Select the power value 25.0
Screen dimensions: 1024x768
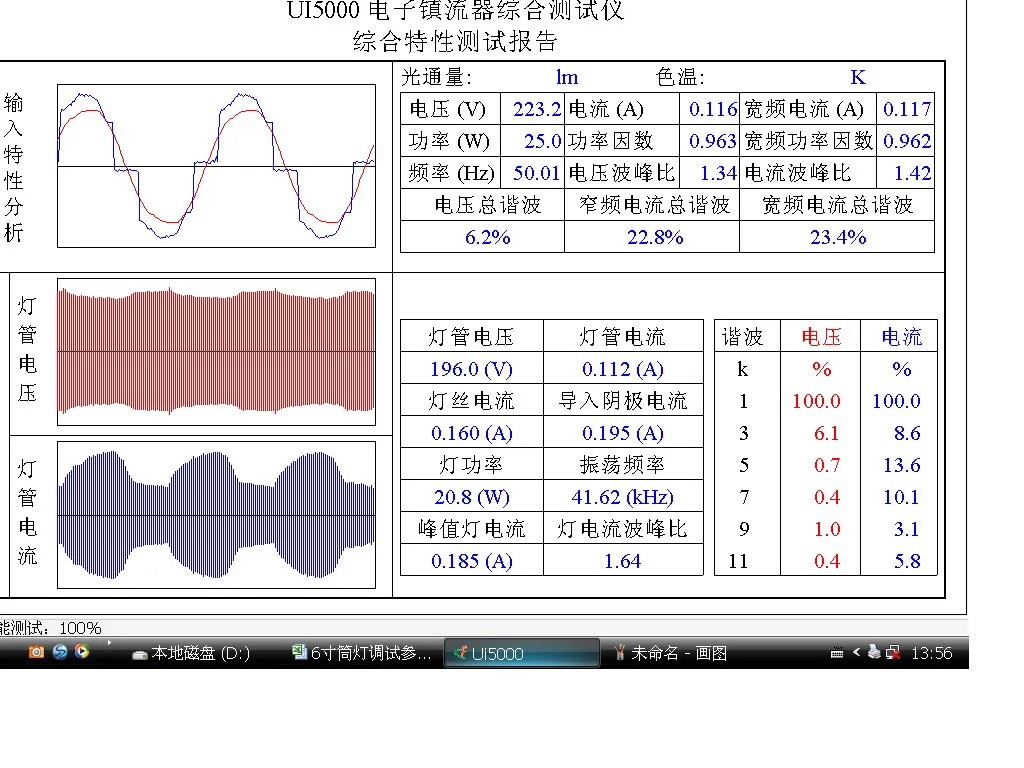pyautogui.click(x=542, y=141)
